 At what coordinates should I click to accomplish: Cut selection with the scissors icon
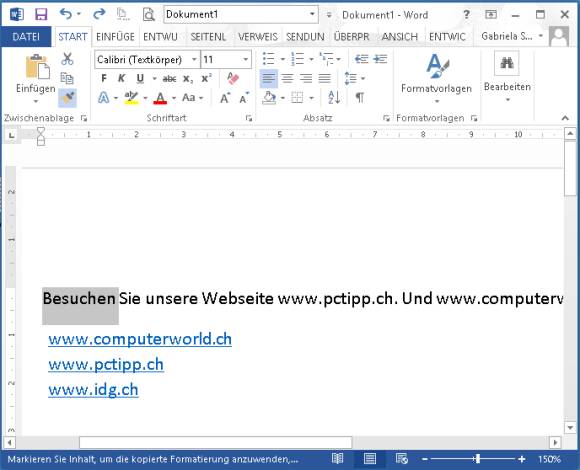(x=67, y=59)
